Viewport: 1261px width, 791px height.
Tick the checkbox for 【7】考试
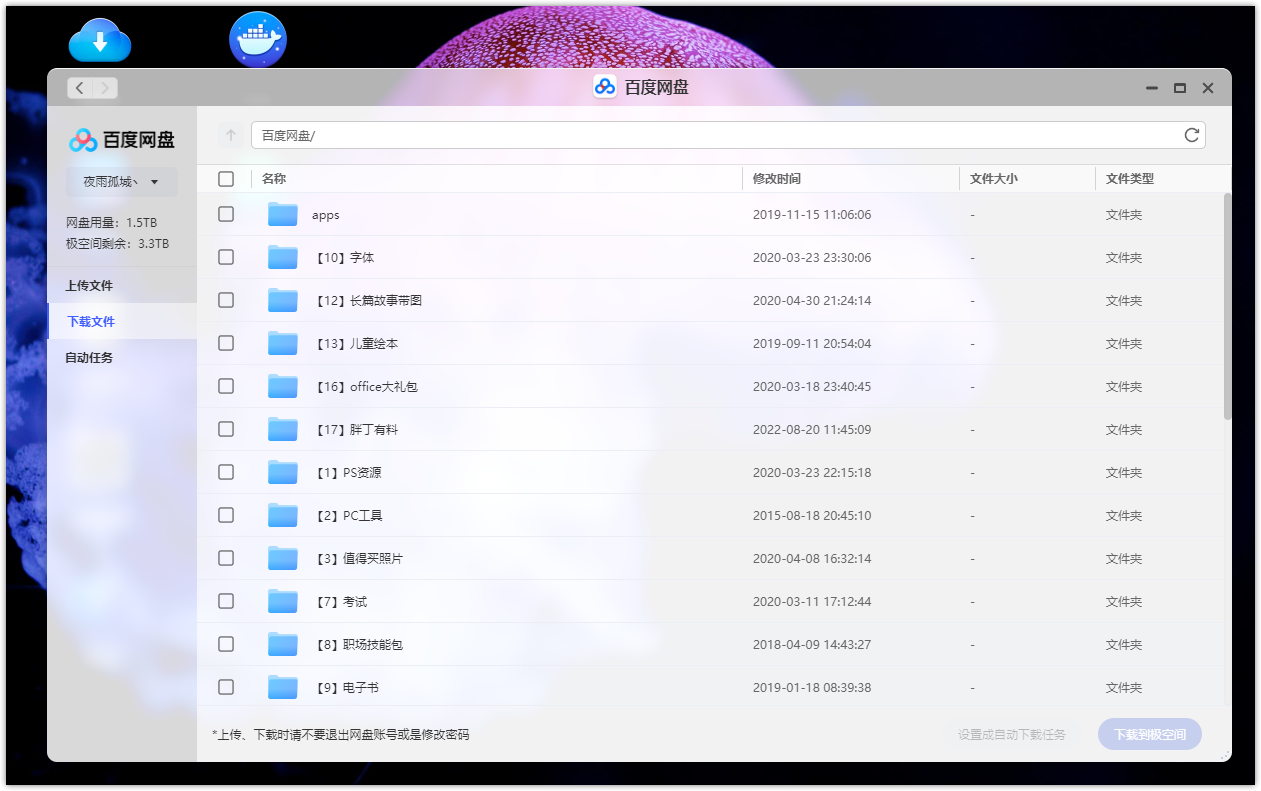(226, 601)
